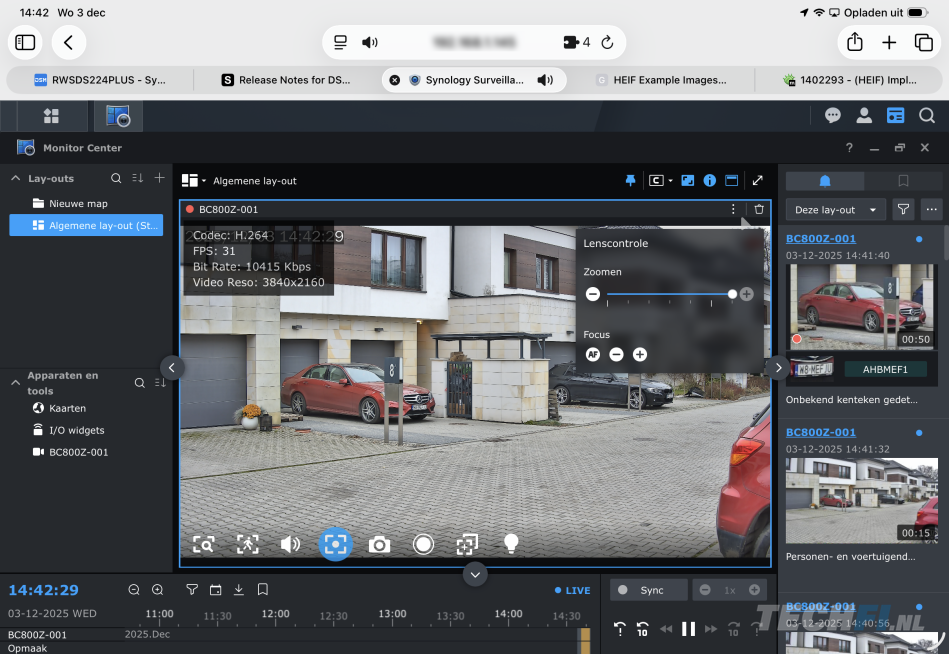Open the BC800Z-001 tile options menu
The height and width of the screenshot is (654, 949).
pos(733,209)
